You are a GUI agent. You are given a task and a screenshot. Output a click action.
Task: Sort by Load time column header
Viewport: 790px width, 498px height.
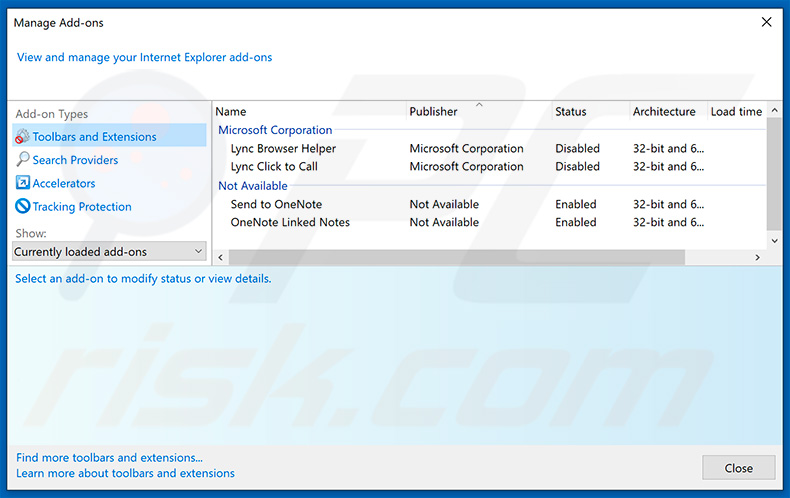tap(736, 111)
